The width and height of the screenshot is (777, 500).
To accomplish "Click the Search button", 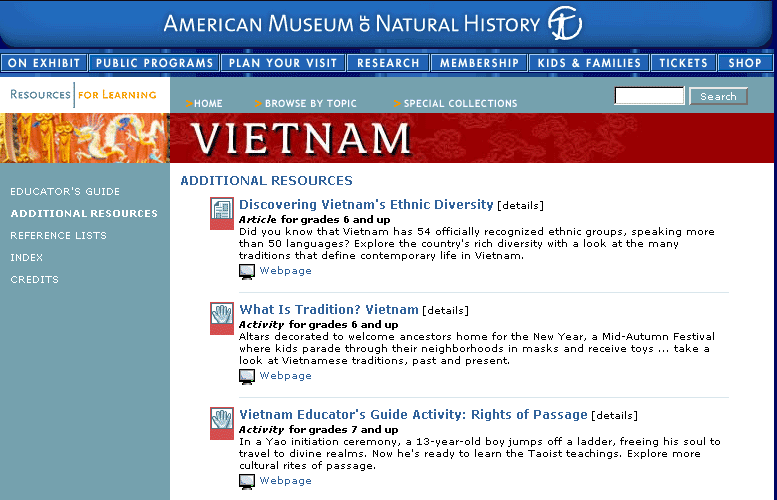I will (x=718, y=96).
